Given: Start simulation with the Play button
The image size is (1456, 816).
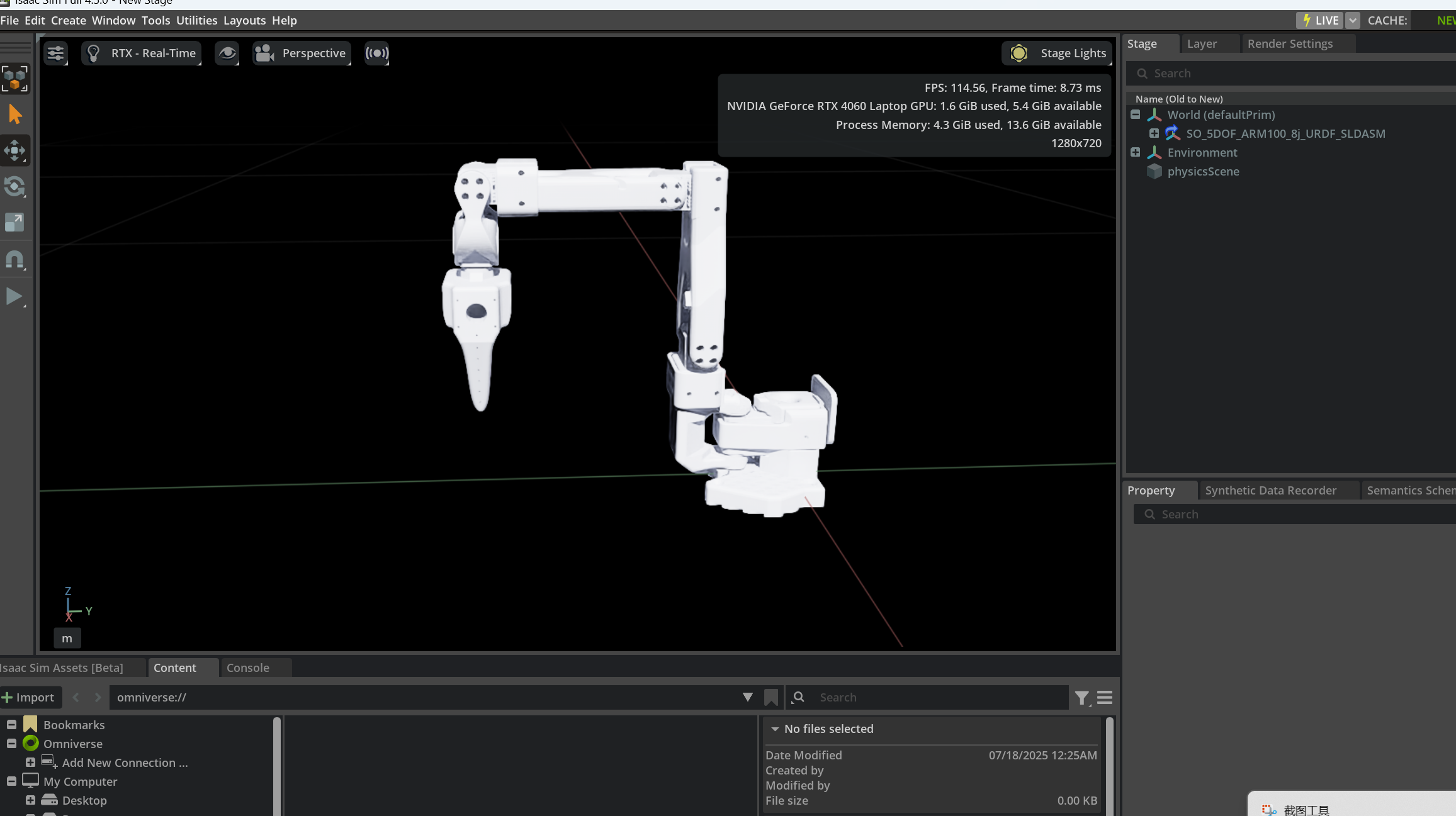Looking at the screenshot, I should point(15,296).
